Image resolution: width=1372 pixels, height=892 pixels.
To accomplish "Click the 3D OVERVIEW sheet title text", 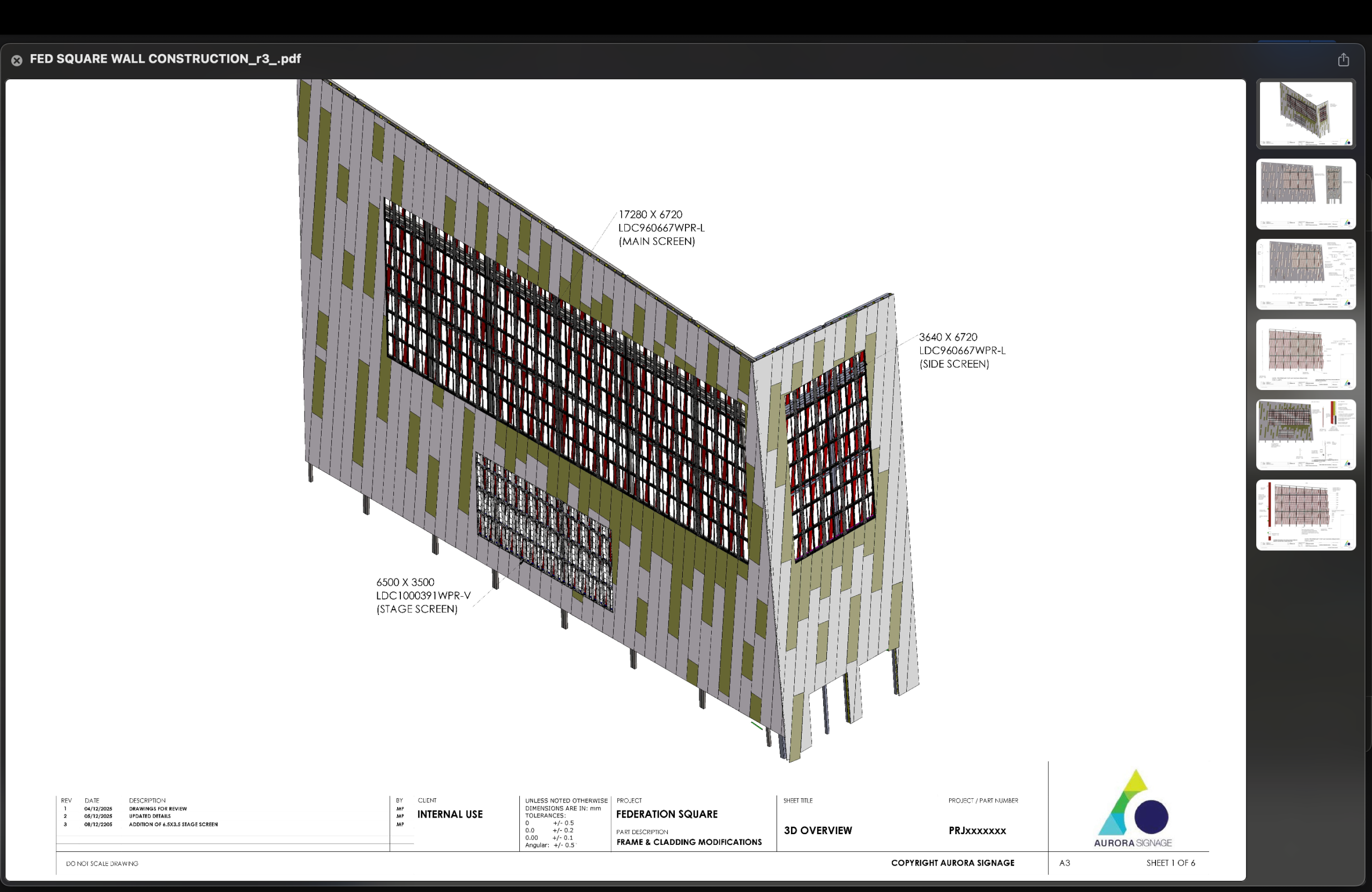I will [817, 830].
